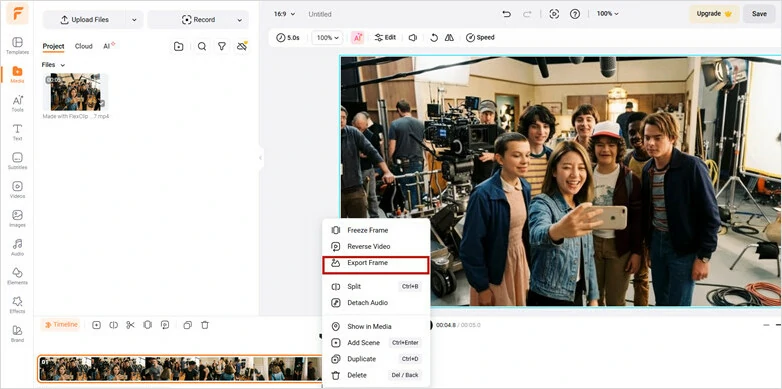
Task: Click the Edit button above the canvas
Action: click(386, 37)
